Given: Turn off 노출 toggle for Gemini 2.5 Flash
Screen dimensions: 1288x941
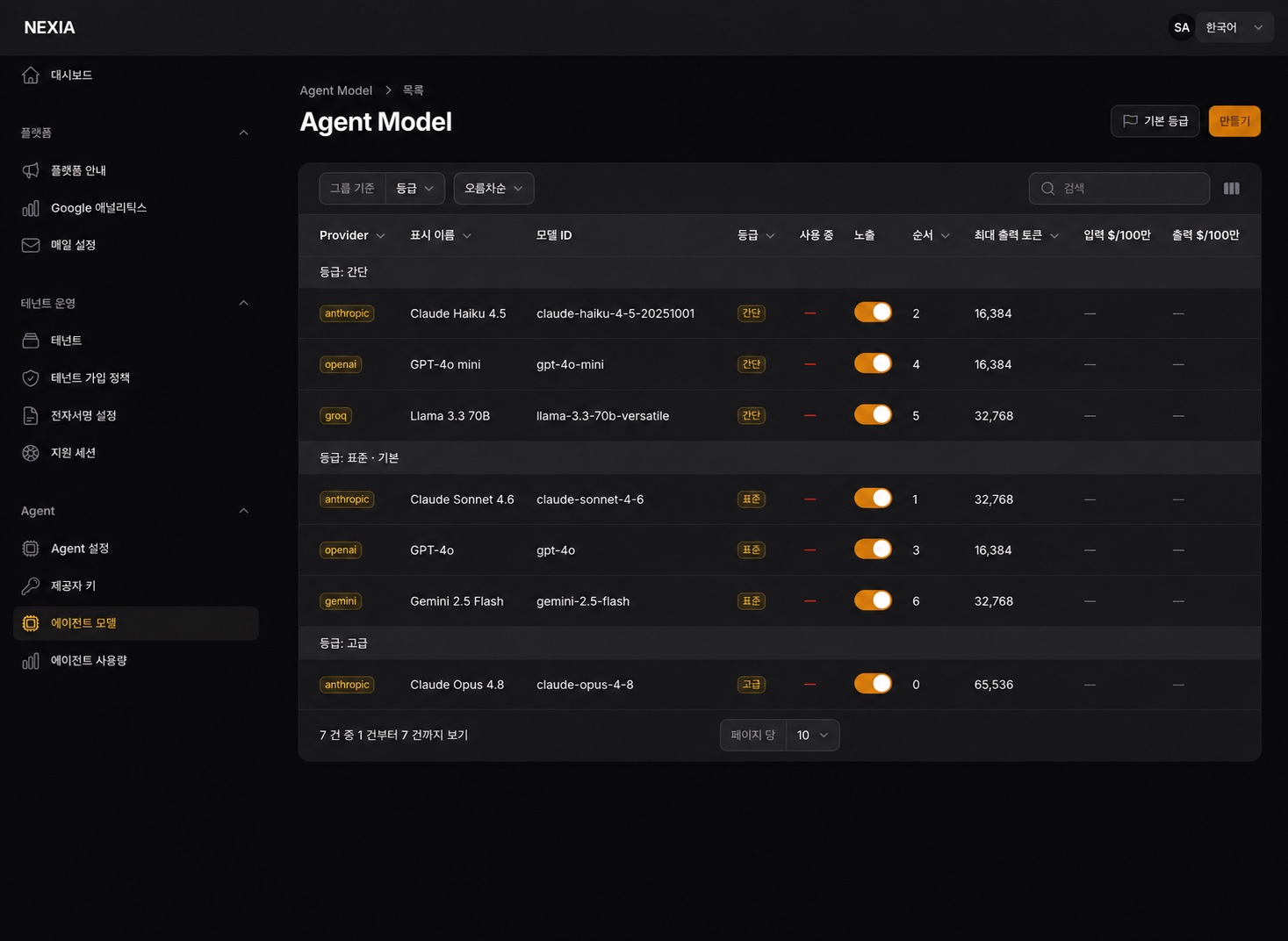Looking at the screenshot, I should 873,600.
